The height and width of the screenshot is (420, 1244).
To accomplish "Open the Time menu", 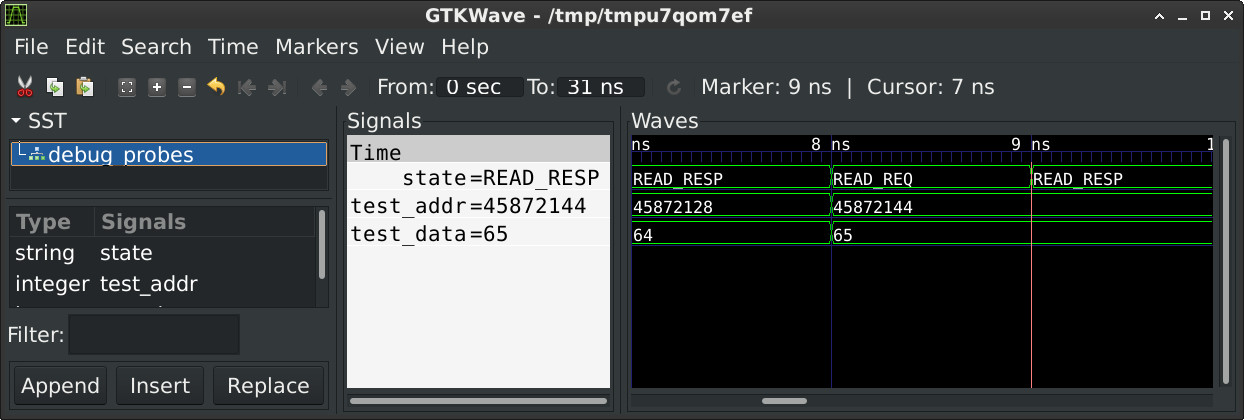I will tap(233, 47).
